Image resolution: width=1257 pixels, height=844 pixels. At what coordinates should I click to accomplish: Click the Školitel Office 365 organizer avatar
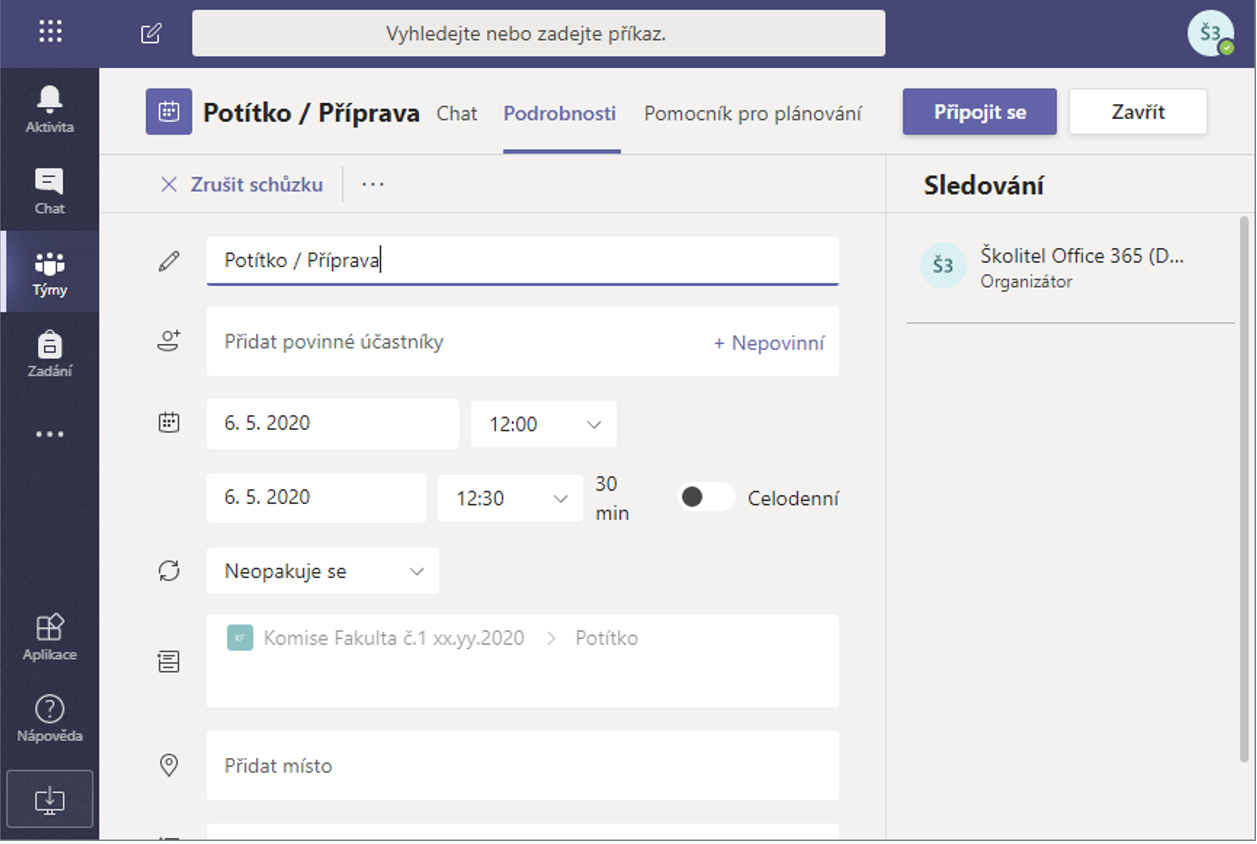point(943,266)
